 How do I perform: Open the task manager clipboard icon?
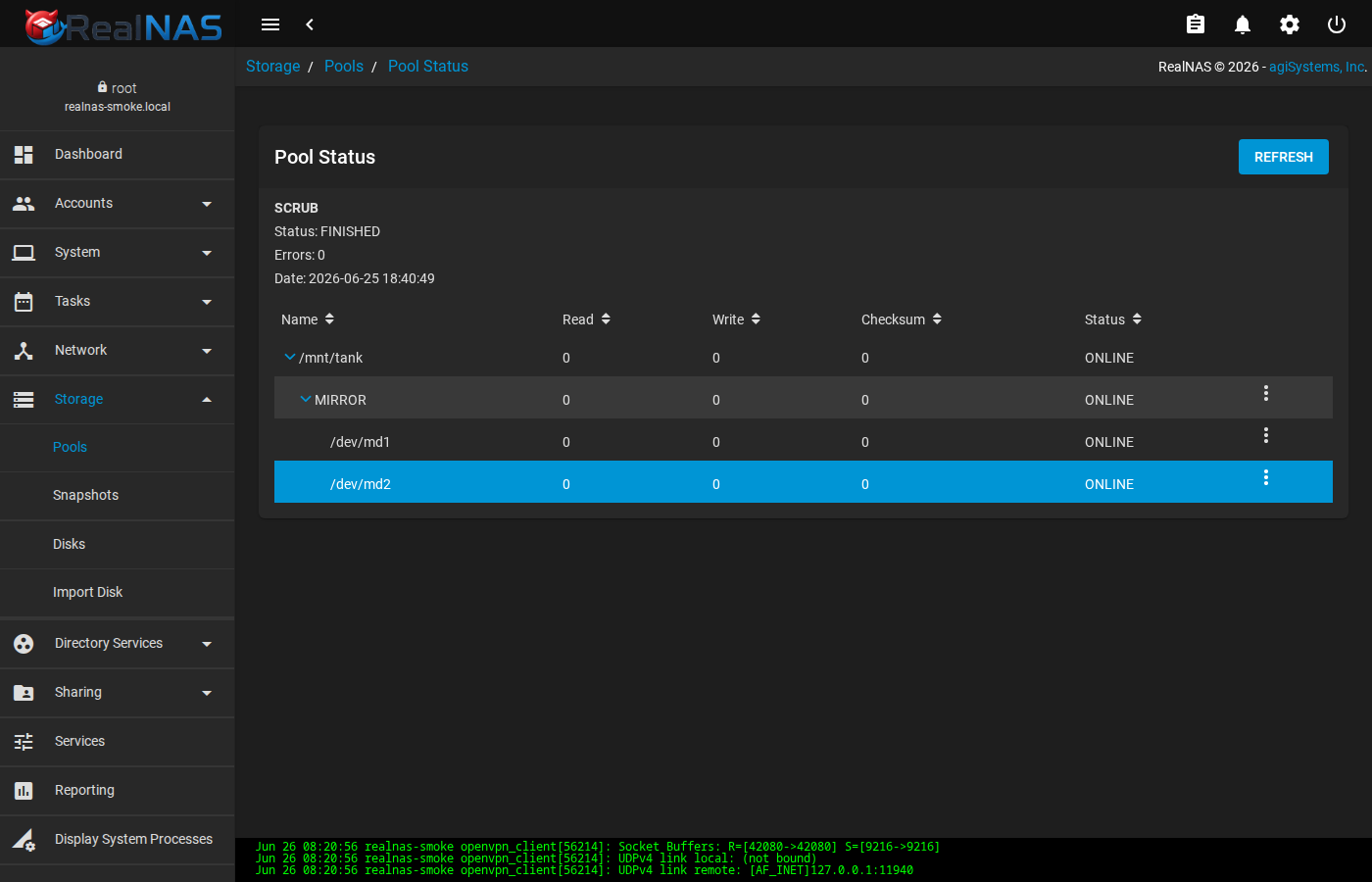pyautogui.click(x=1196, y=24)
